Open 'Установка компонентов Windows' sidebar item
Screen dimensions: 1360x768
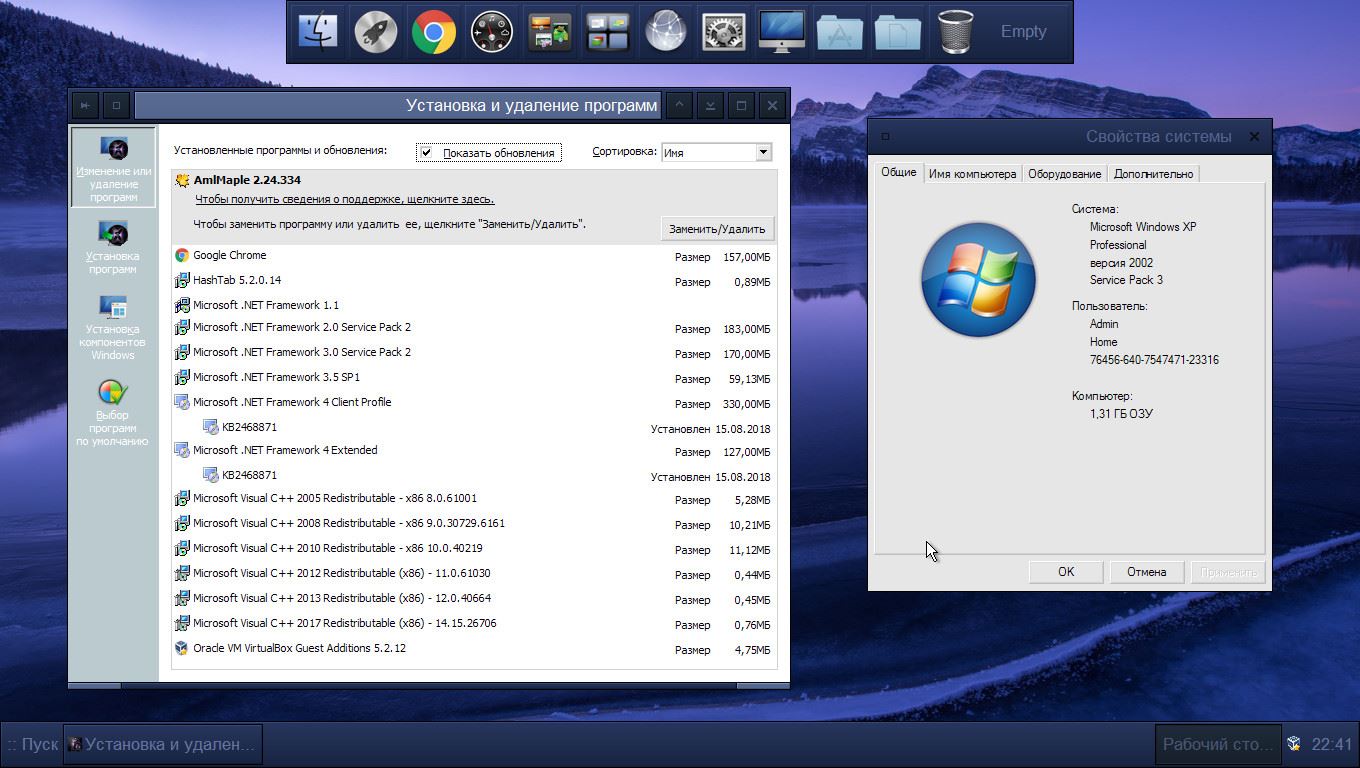[x=113, y=327]
